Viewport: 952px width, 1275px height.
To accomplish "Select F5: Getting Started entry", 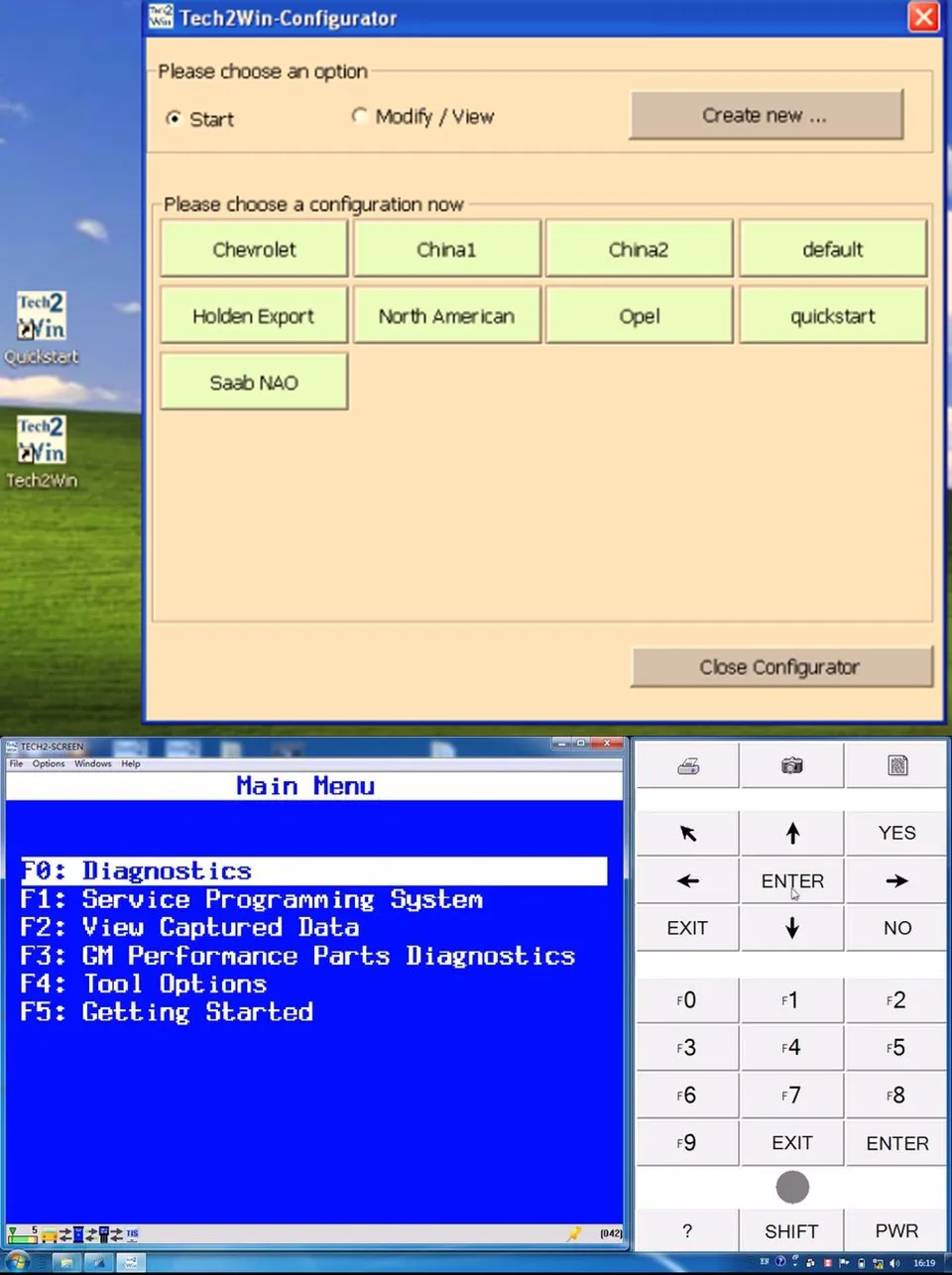I will (167, 1011).
